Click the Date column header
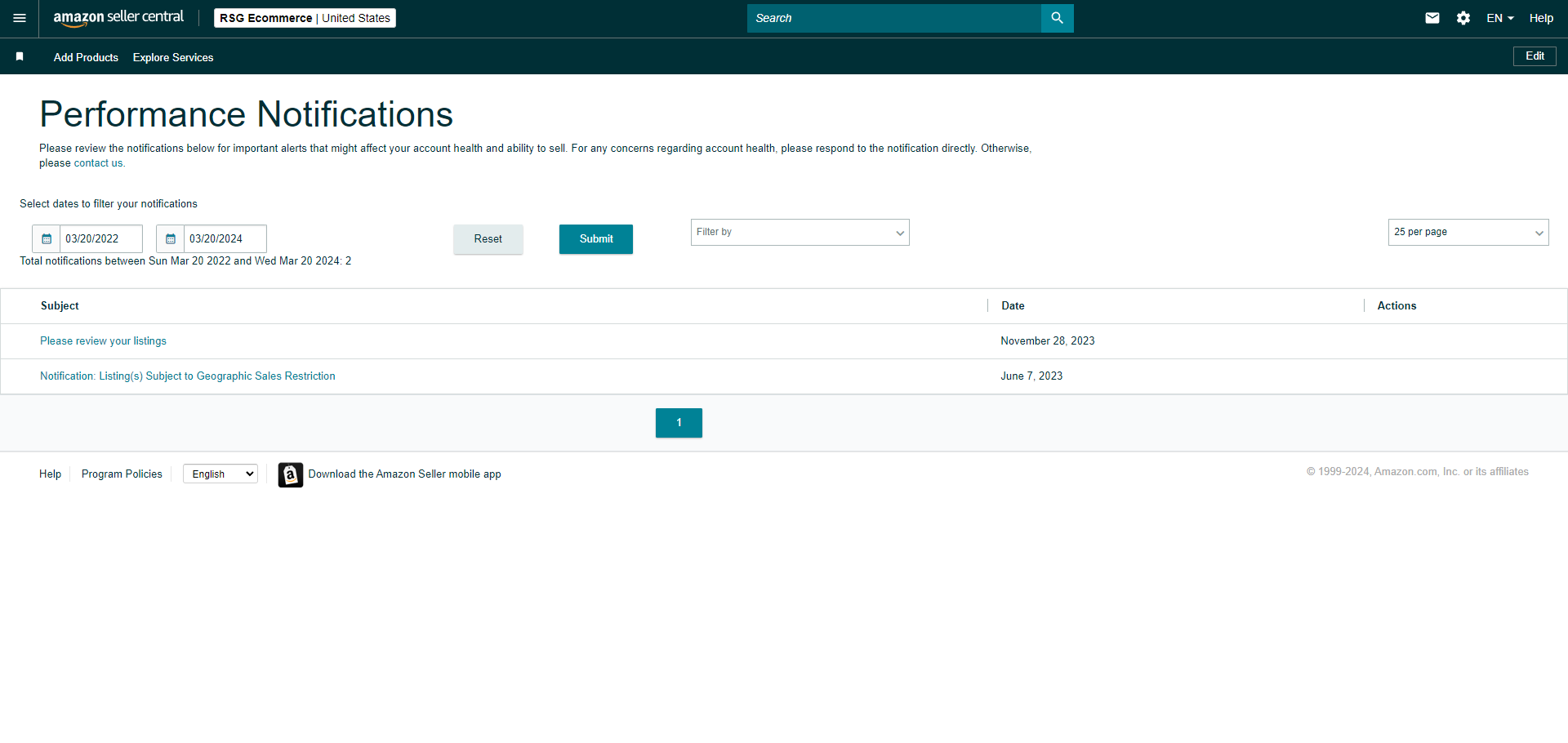Viewport: 1568px width, 743px height. (1013, 305)
